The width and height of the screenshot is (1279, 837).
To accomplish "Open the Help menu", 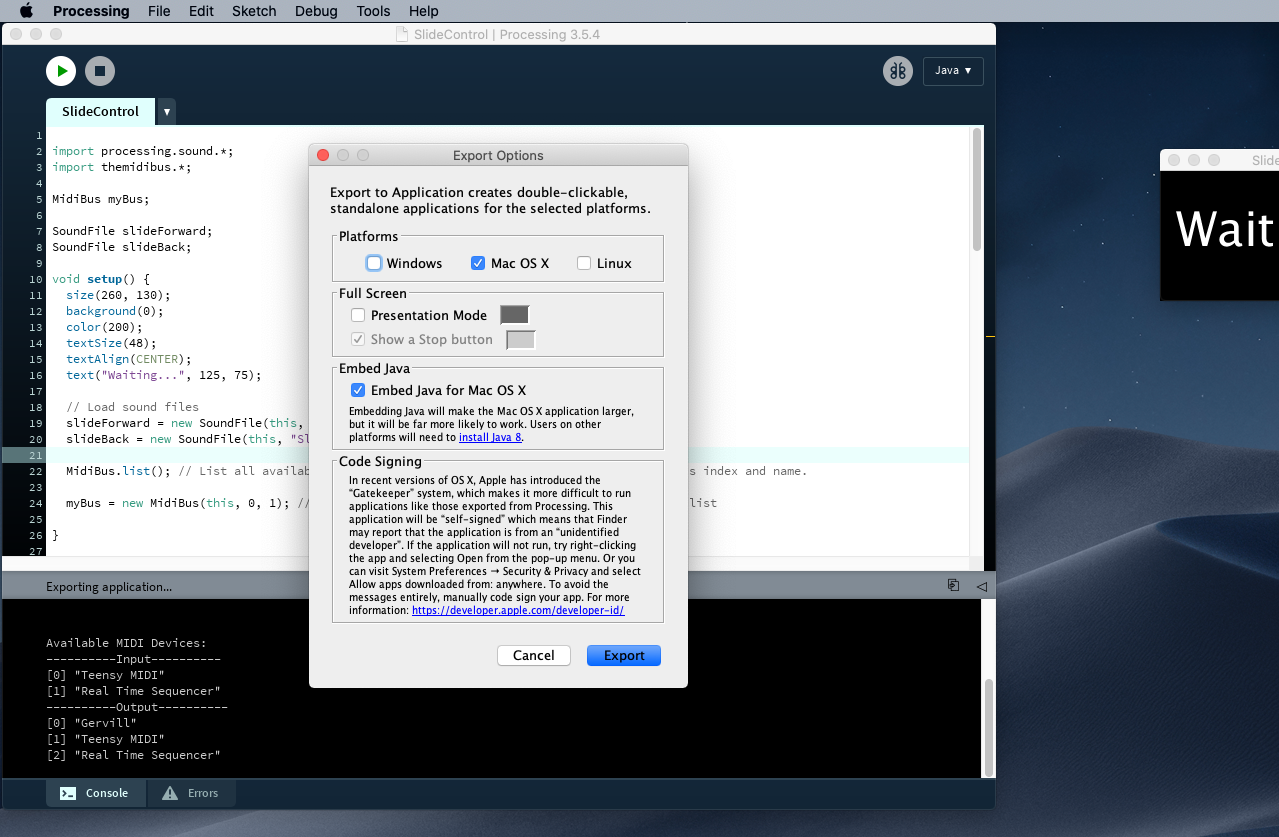I will point(424,11).
